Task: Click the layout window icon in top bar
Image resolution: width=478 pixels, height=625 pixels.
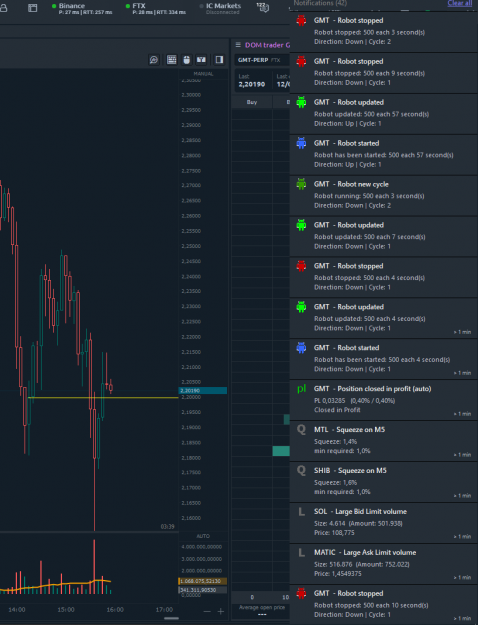Action: pos(33,8)
